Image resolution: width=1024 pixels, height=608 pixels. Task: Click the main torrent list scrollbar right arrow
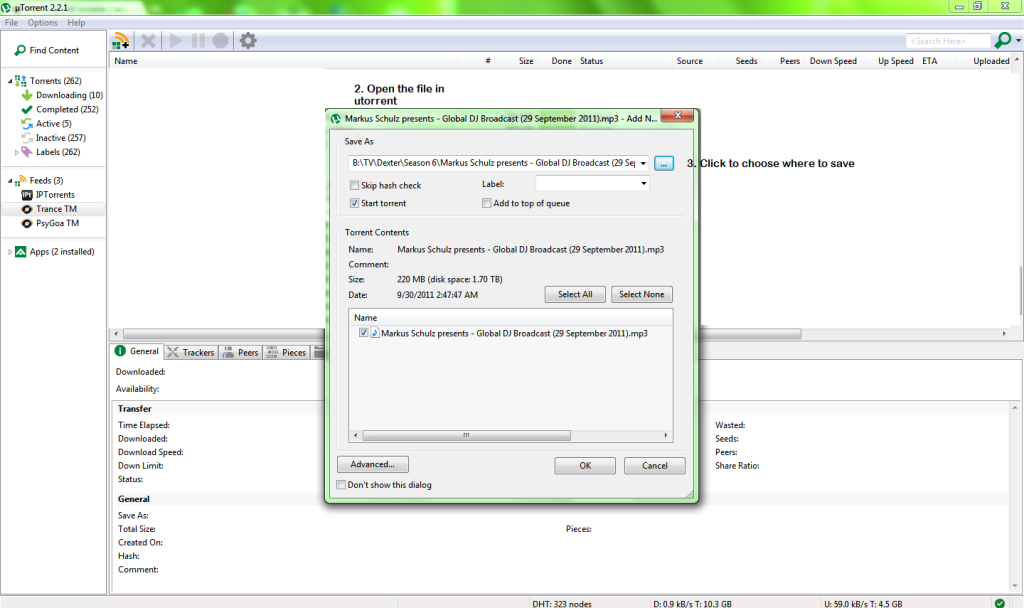[1004, 334]
